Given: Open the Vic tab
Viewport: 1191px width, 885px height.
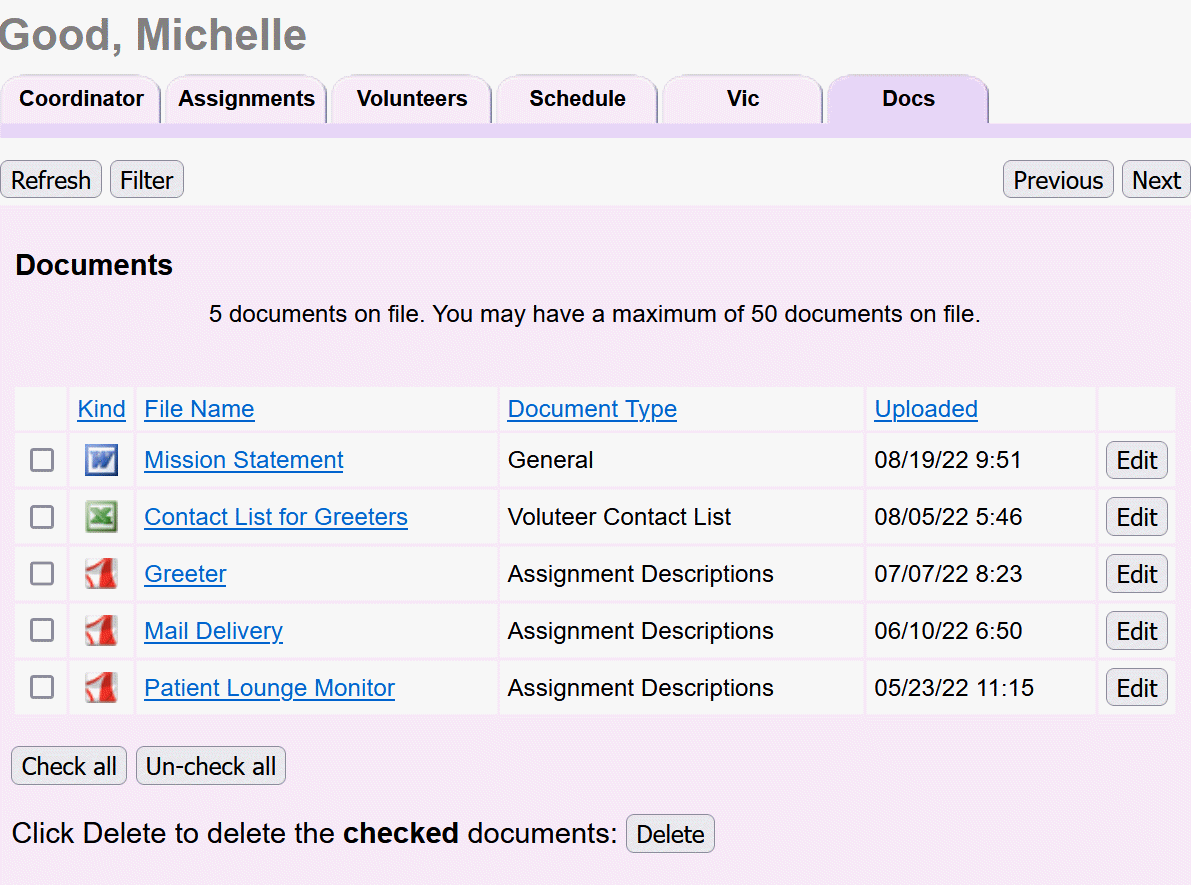Looking at the screenshot, I should 742,99.
